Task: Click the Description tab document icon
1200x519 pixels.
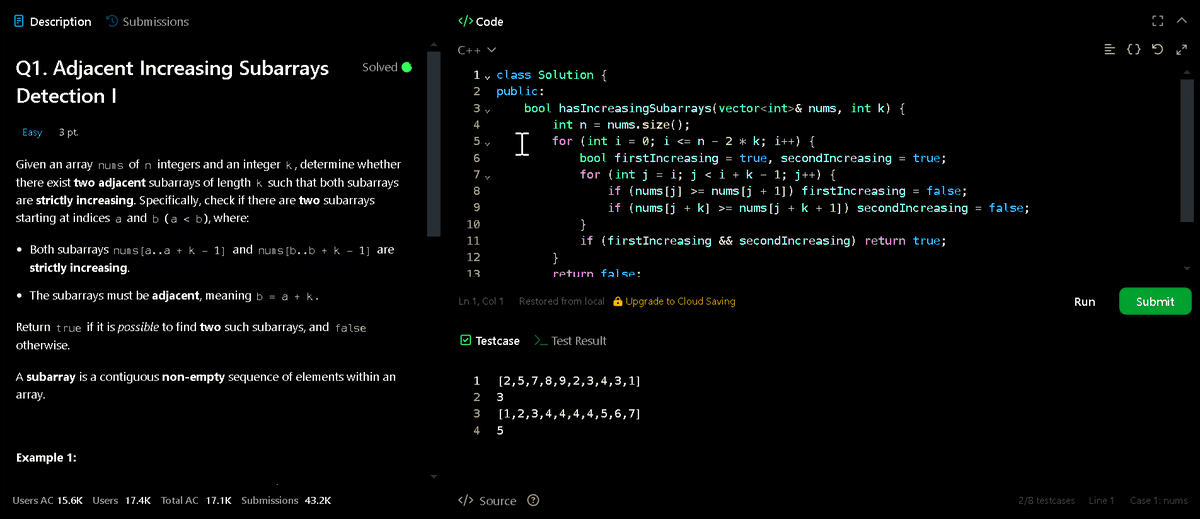Action: [19, 21]
